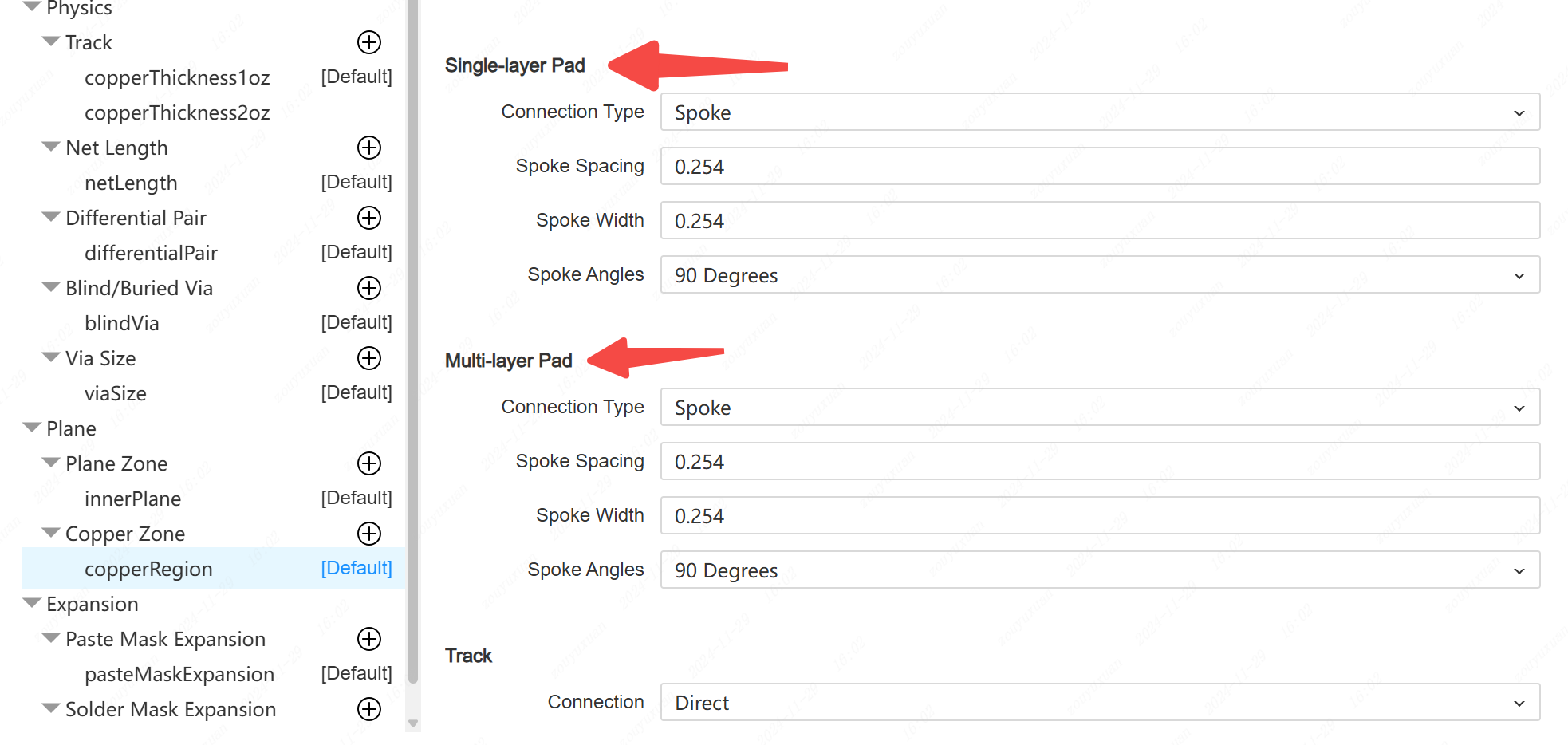Select the pasteMaskExpansion rule
This screenshot has height=745, width=1568.
click(x=179, y=674)
